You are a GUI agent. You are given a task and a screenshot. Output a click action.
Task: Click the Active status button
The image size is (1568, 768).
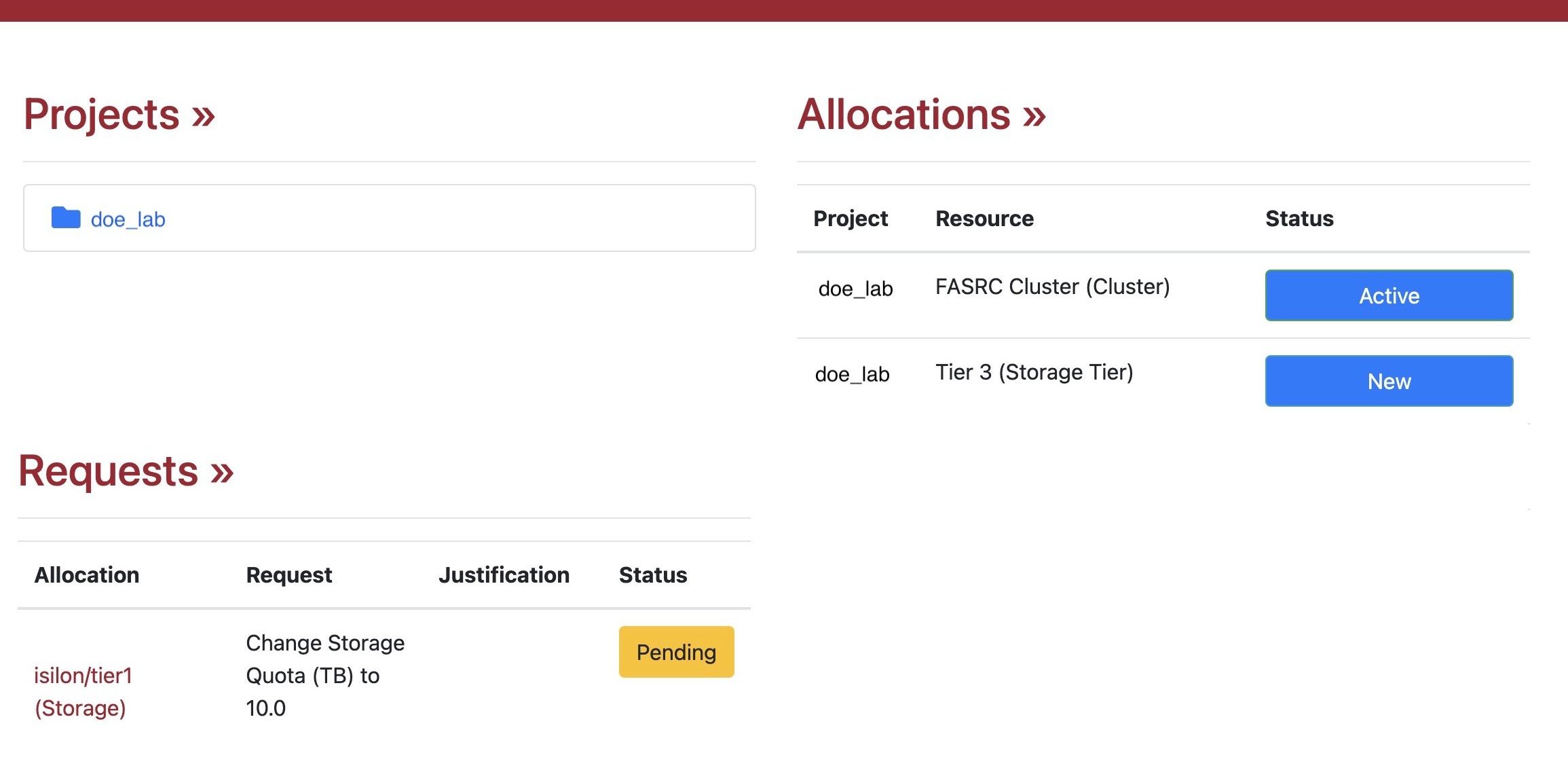(x=1388, y=295)
